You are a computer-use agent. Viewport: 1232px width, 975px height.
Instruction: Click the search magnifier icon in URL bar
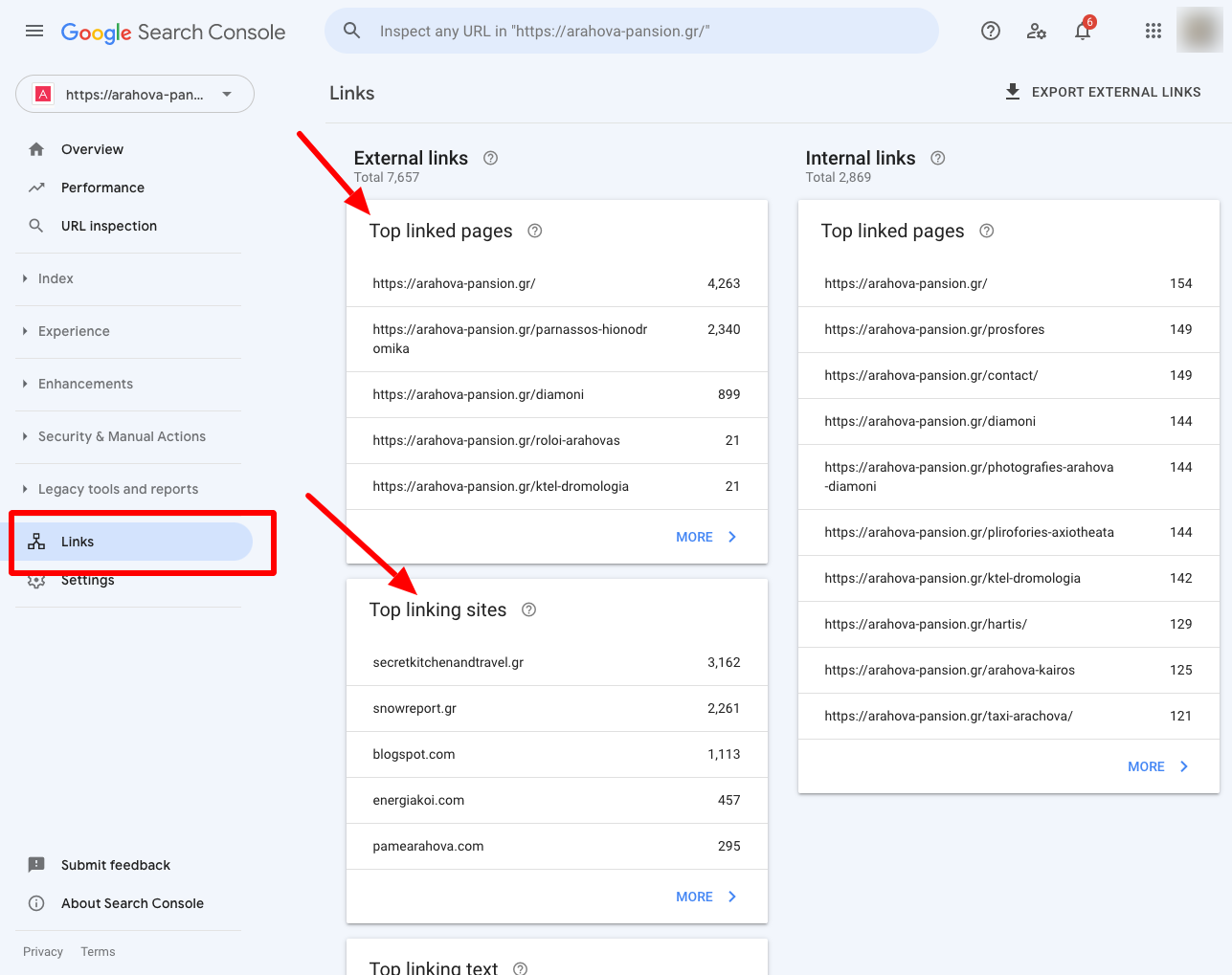pyautogui.click(x=352, y=31)
